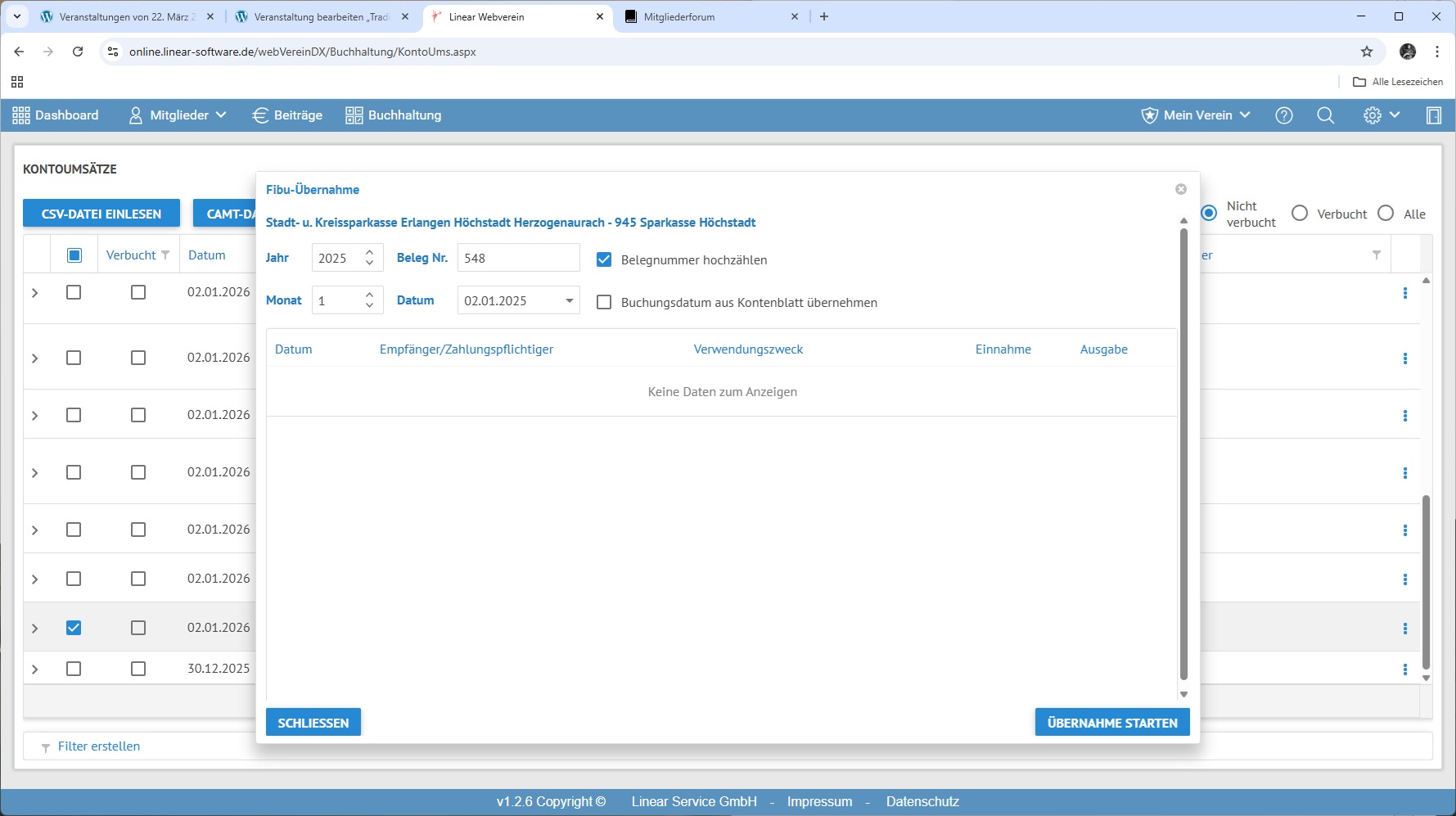
Task: Expand the first Kontoumsätze row
Action: [34, 293]
